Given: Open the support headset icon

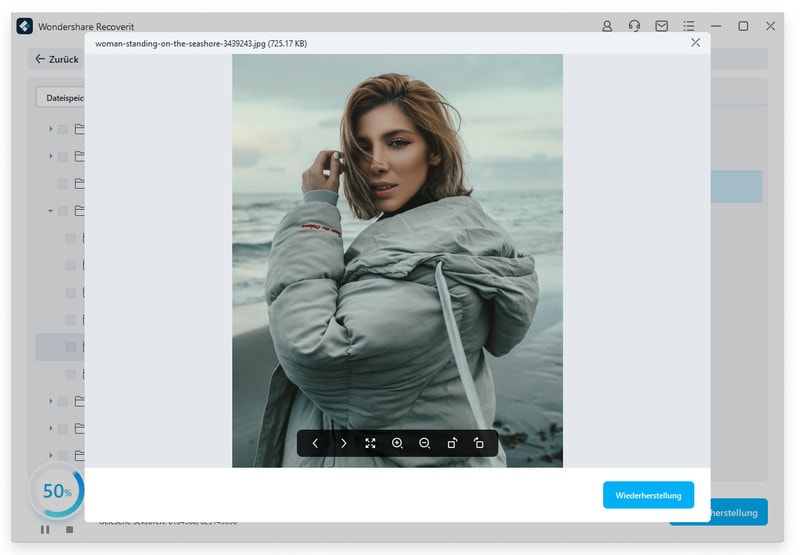Looking at the screenshot, I should click(634, 26).
